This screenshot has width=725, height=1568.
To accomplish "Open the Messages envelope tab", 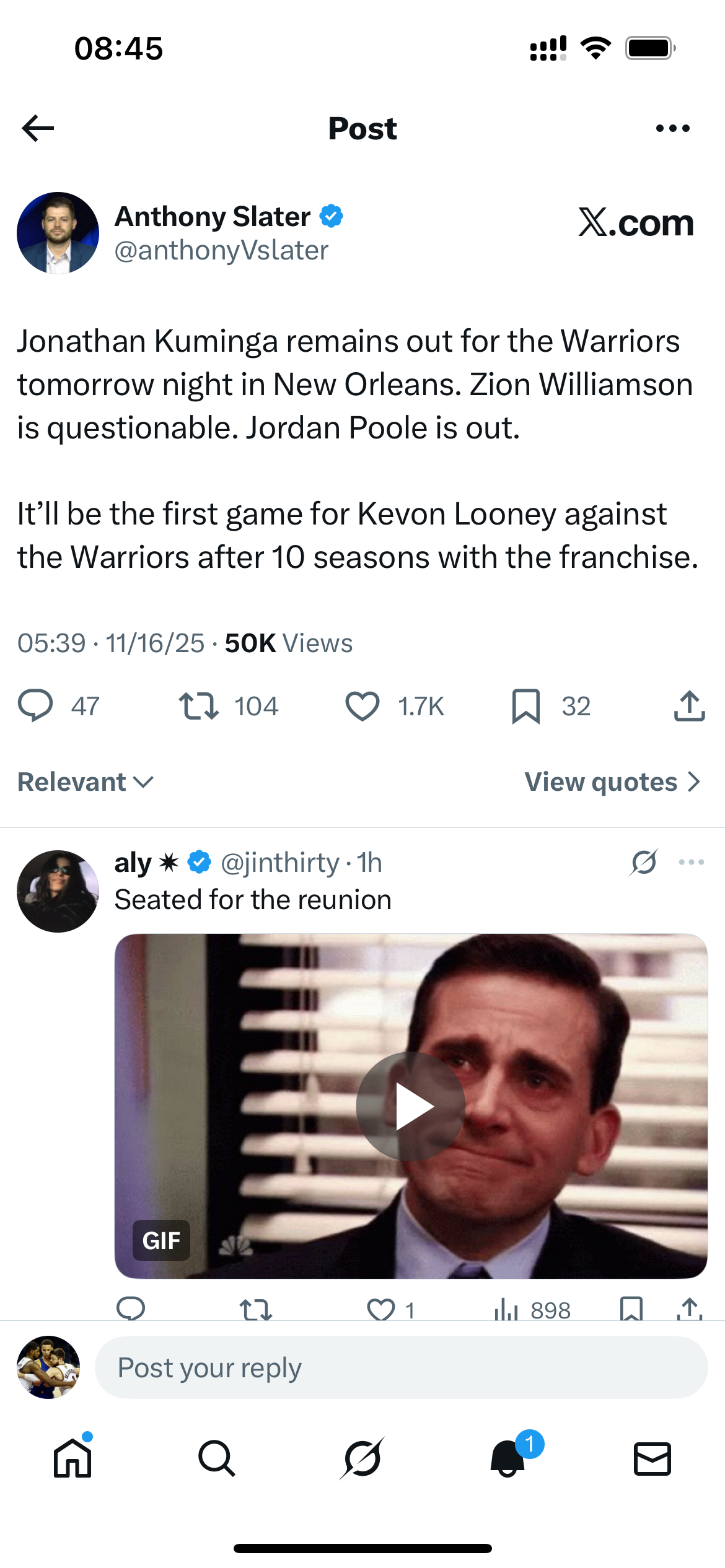I will pyautogui.click(x=652, y=1458).
